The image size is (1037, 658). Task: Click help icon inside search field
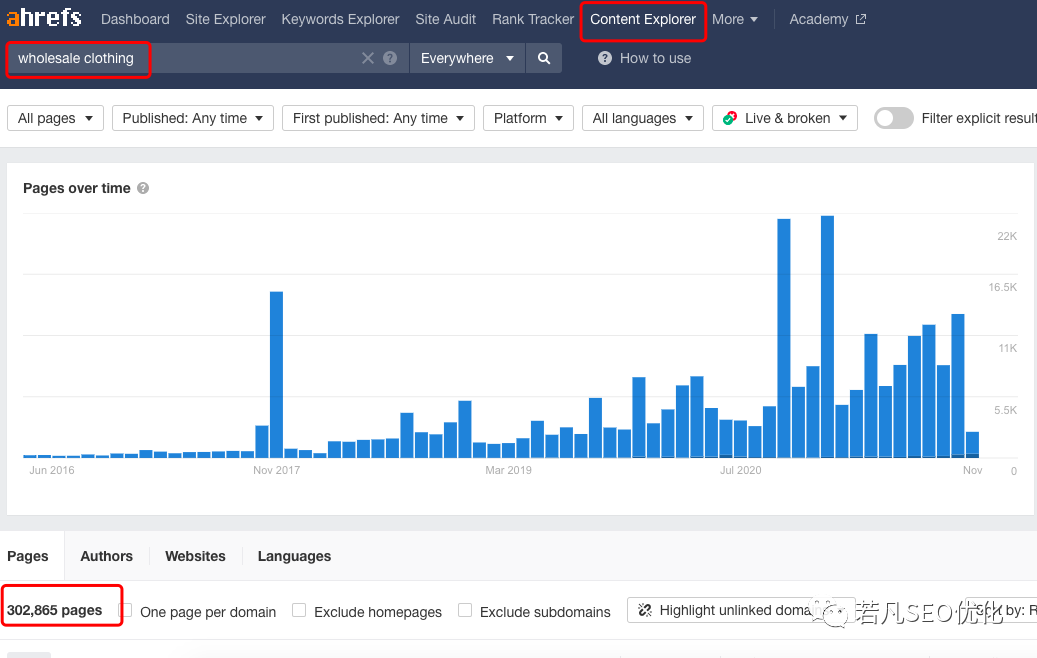(390, 58)
